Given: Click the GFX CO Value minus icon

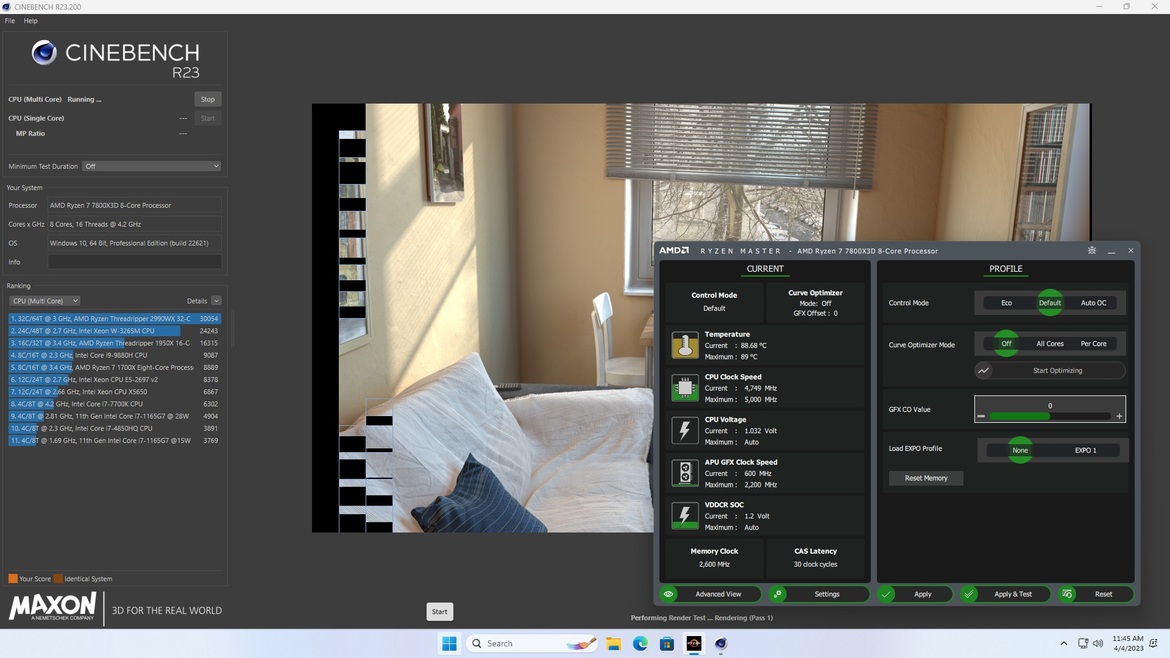Looking at the screenshot, I should click(x=981, y=416).
